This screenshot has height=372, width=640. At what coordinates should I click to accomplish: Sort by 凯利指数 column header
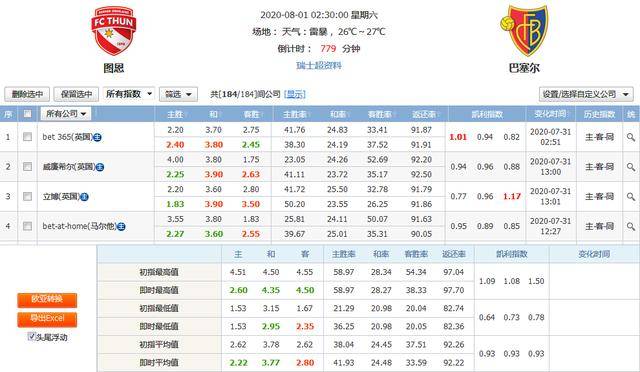coord(487,115)
